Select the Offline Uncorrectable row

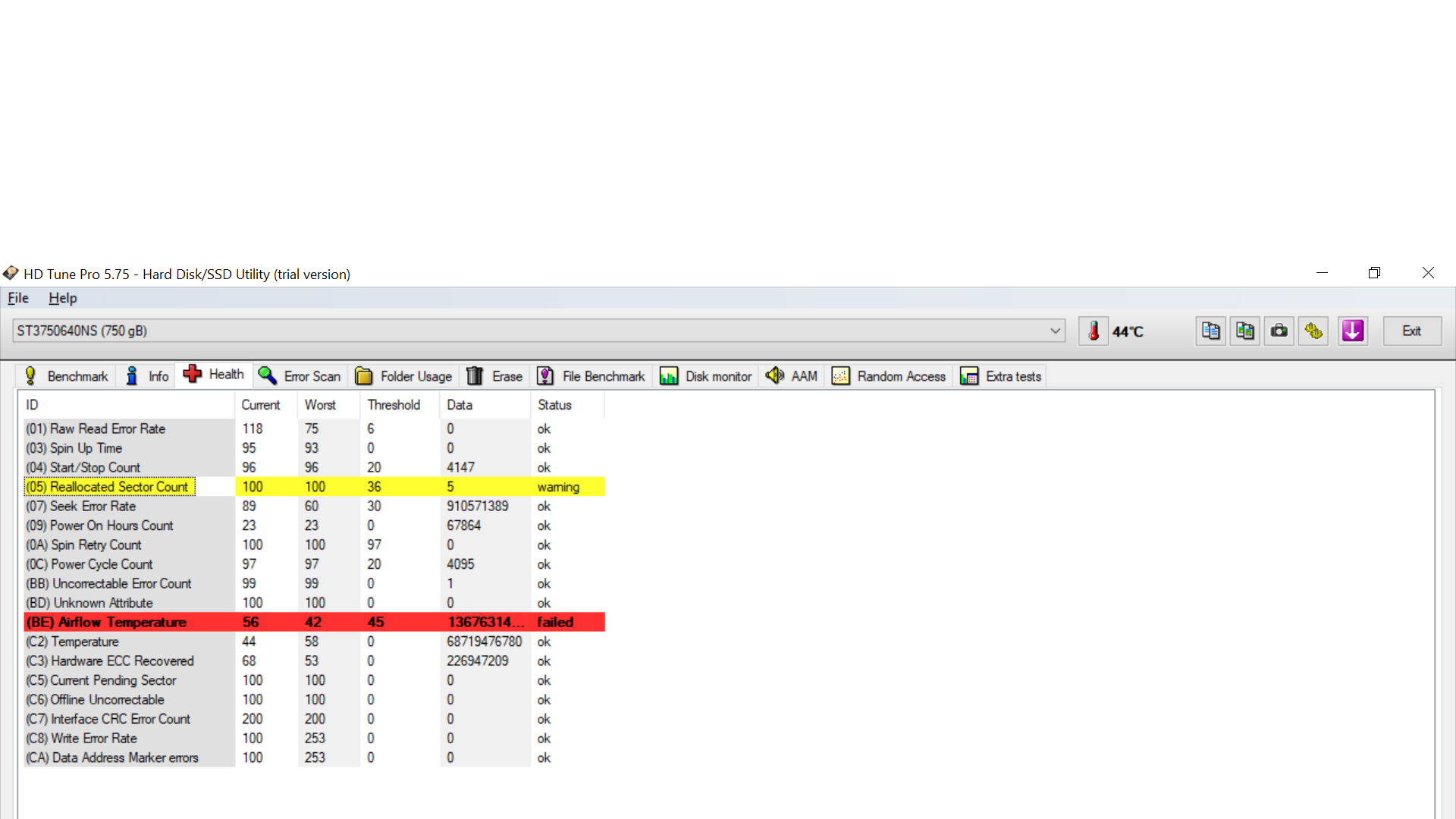point(314,699)
